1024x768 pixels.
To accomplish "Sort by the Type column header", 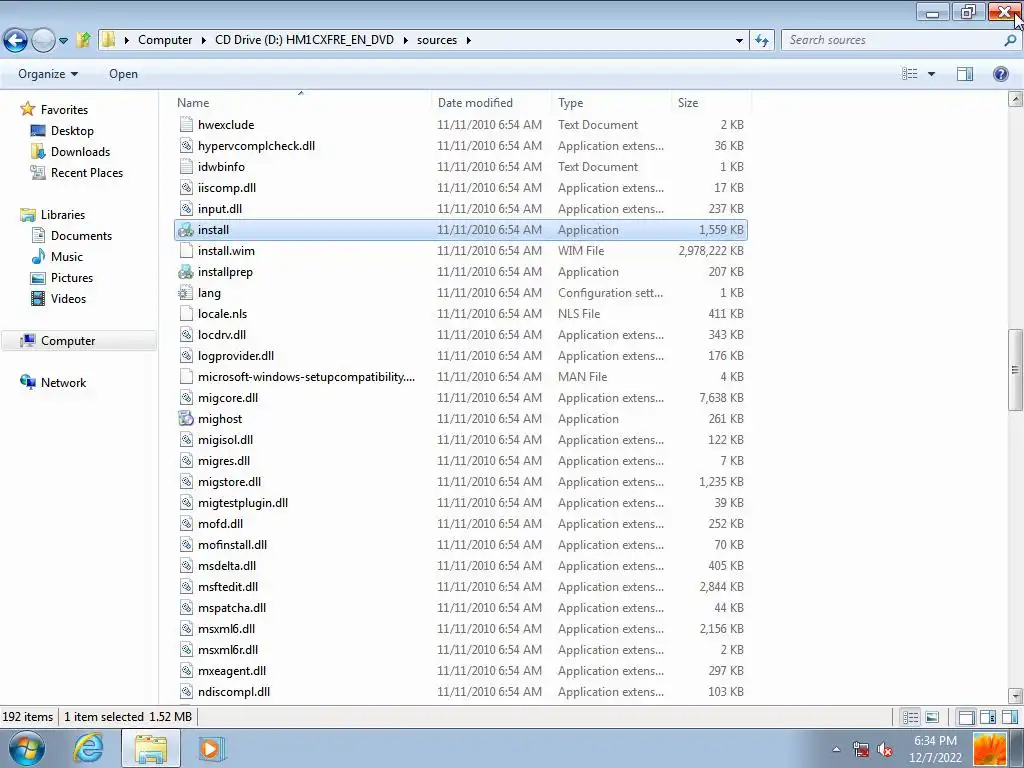I will point(570,103).
